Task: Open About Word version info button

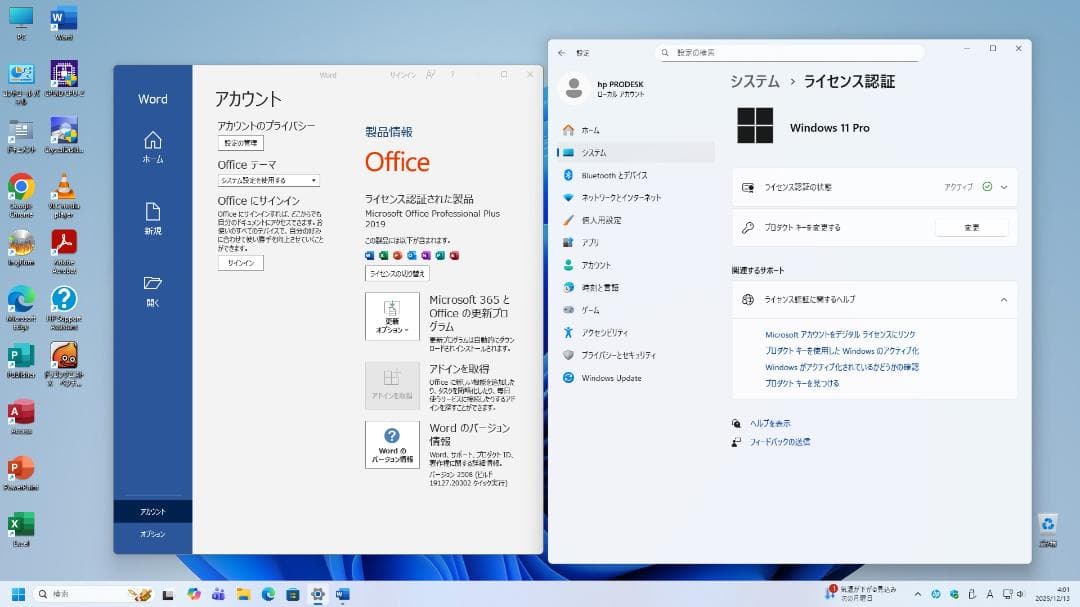Action: [392, 444]
